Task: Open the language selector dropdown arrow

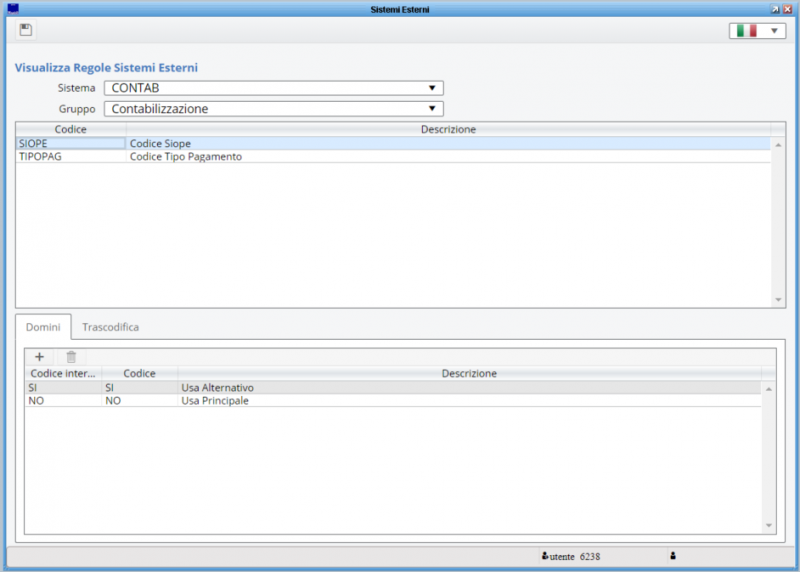Action: [x=774, y=31]
